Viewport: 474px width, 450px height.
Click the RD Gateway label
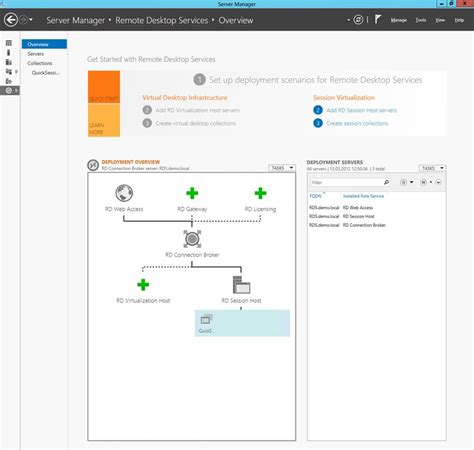(x=192, y=209)
